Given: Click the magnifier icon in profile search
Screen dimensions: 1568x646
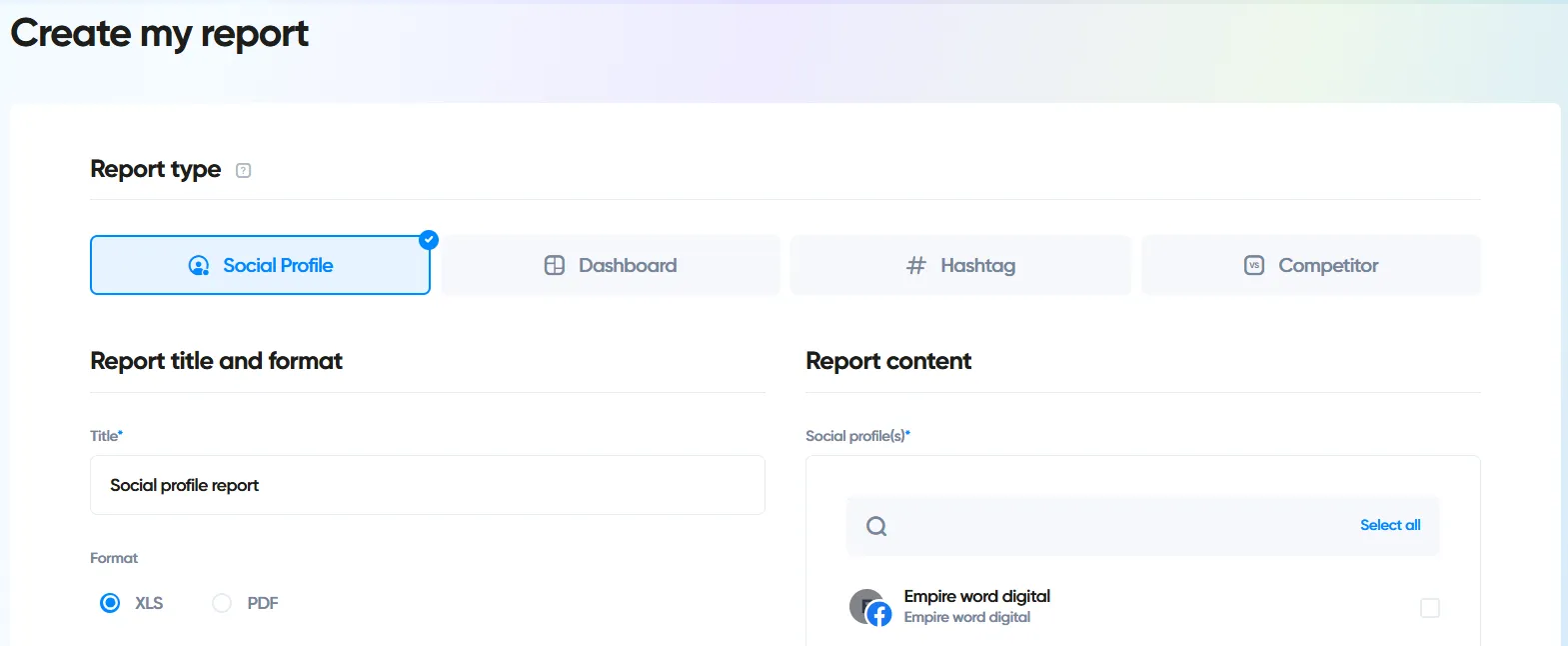Looking at the screenshot, I should (x=876, y=527).
